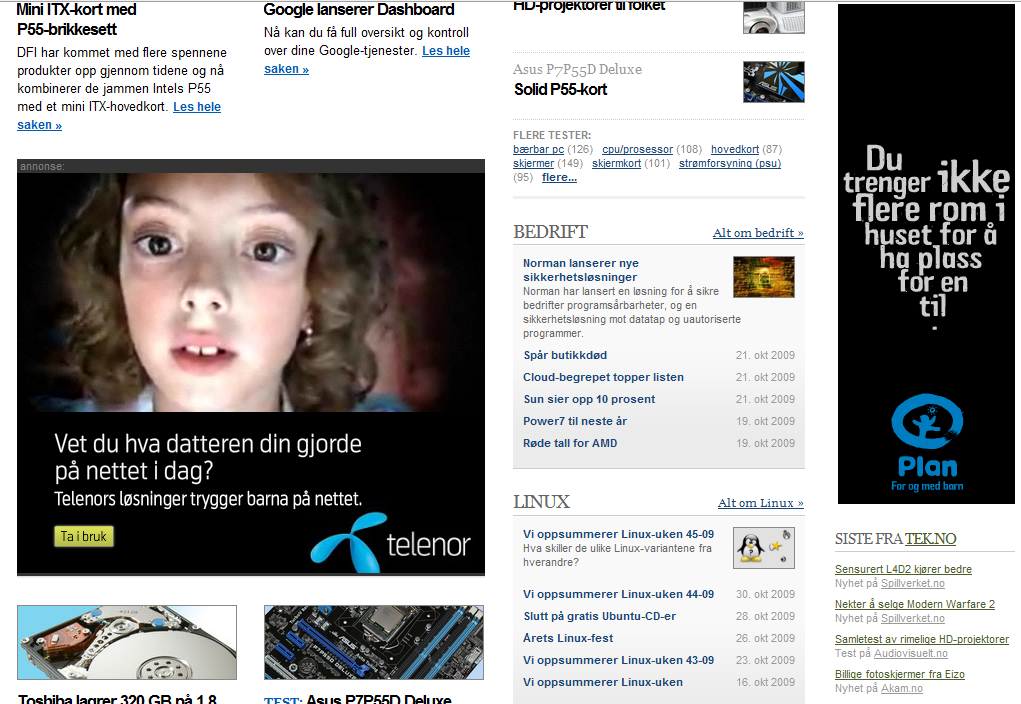Open the 'cpu/prosessor' tests category
1021x704 pixels.
[x=637, y=149]
